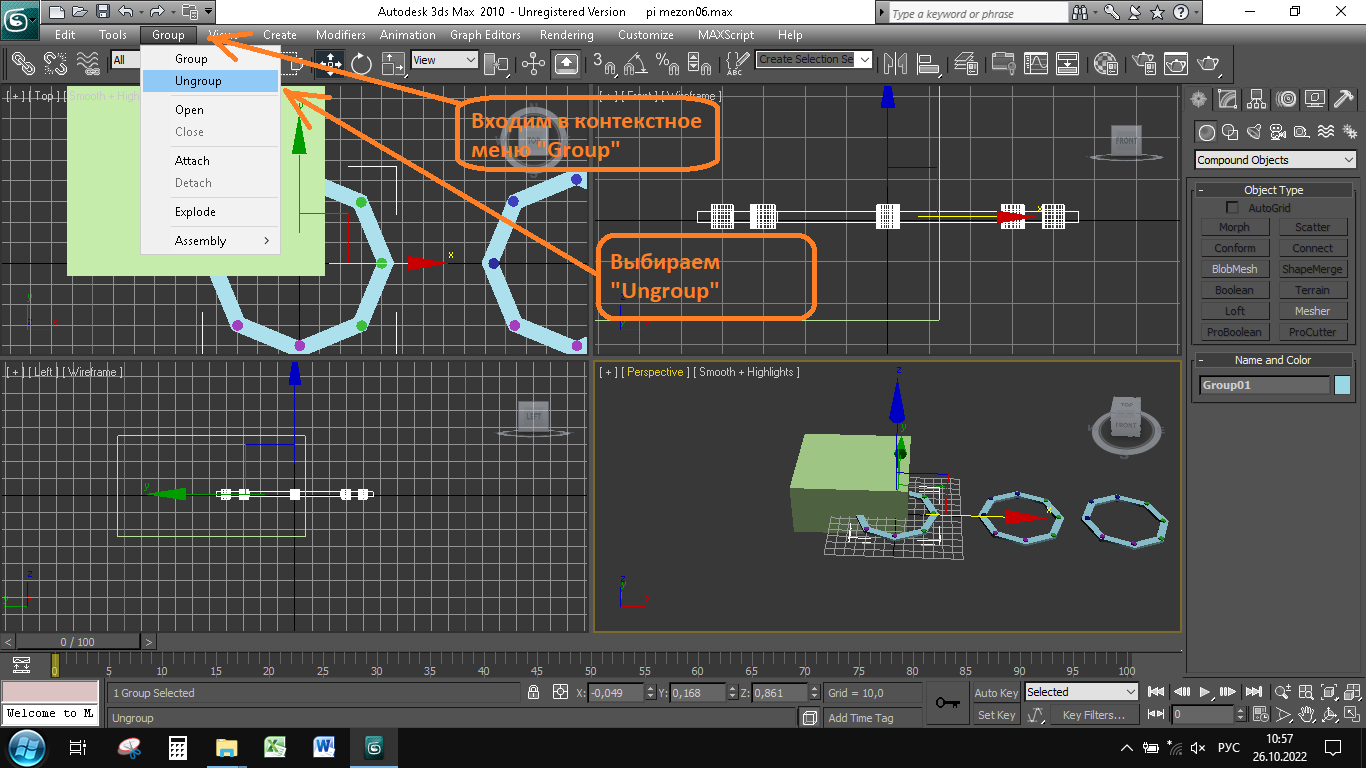Select the Shapes category icon
The width and height of the screenshot is (1366, 768).
(x=1231, y=132)
